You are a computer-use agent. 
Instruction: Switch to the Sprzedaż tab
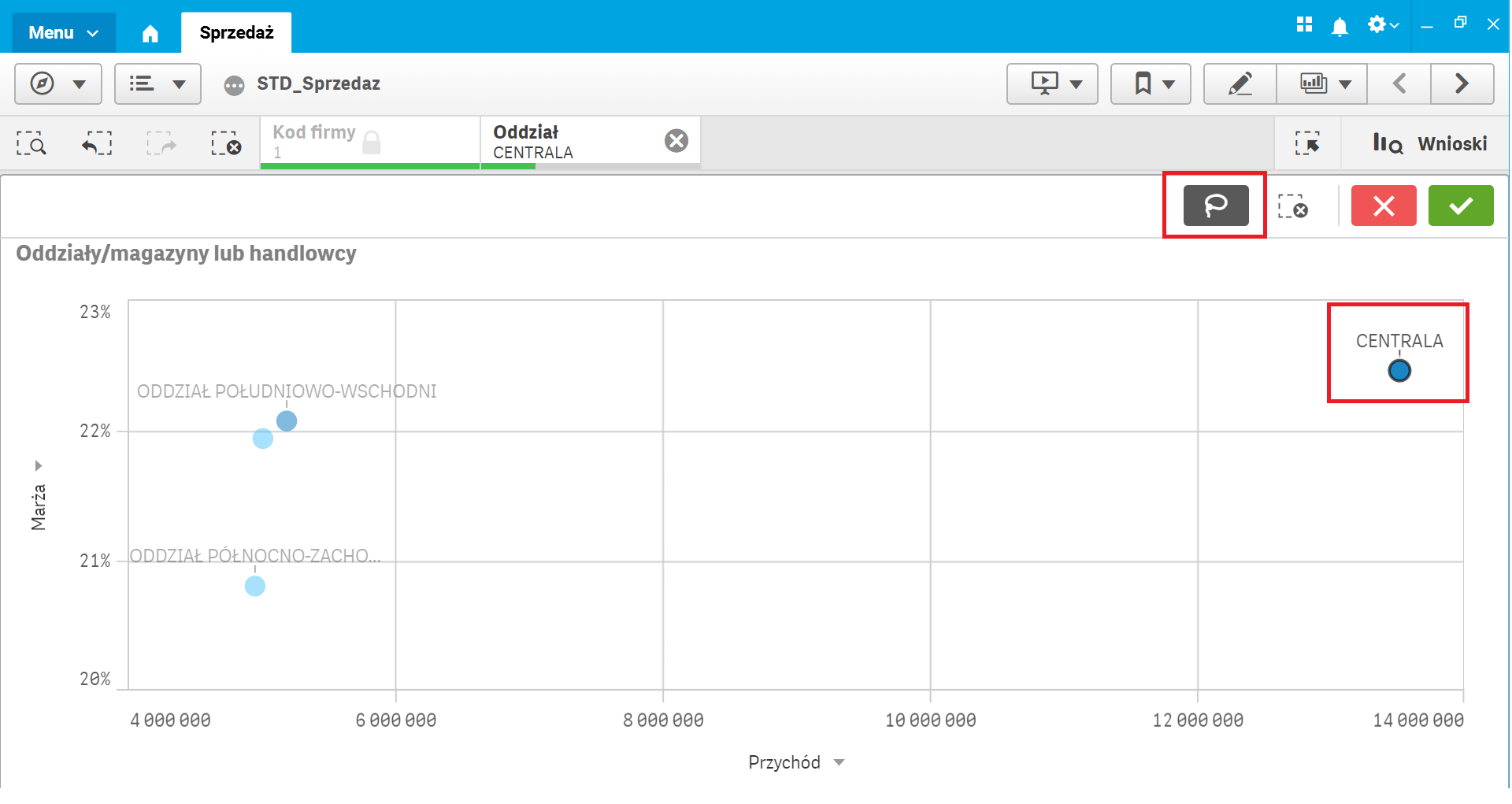pos(236,32)
